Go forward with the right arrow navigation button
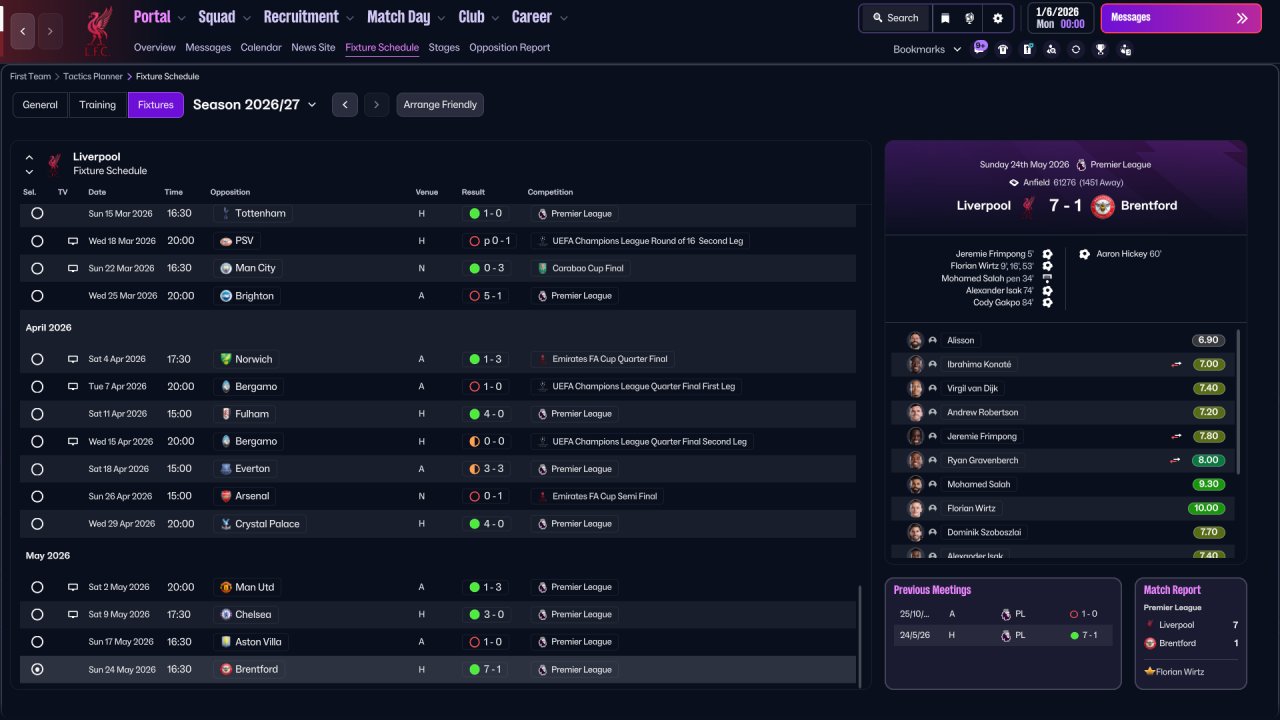The width and height of the screenshot is (1280, 720). coord(50,31)
